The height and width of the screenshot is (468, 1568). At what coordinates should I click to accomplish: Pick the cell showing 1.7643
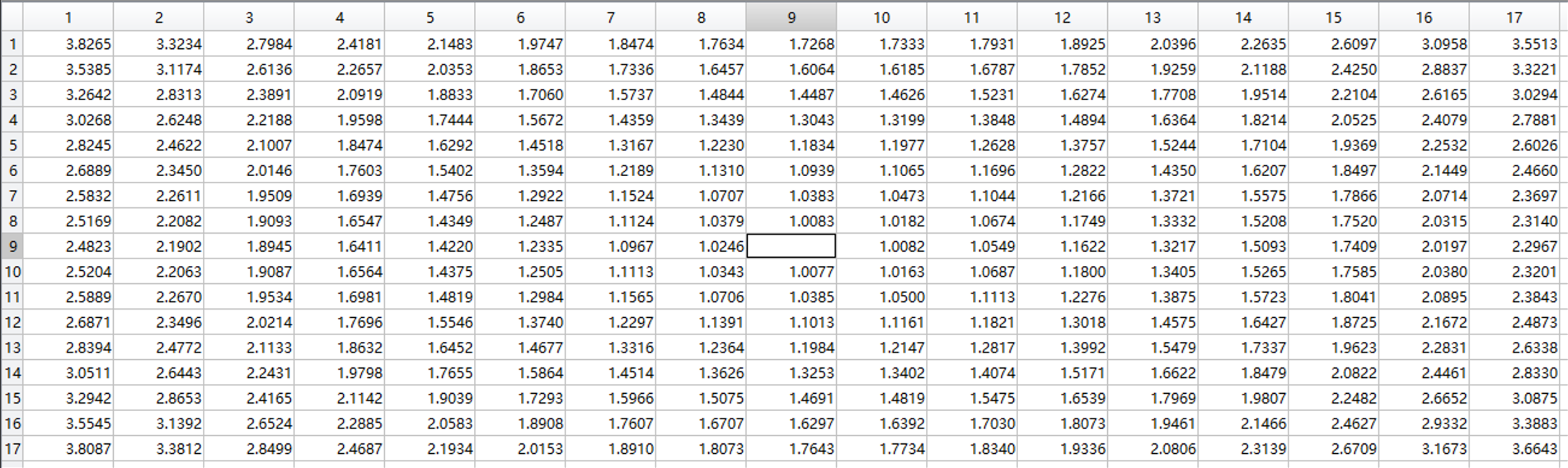click(x=791, y=449)
